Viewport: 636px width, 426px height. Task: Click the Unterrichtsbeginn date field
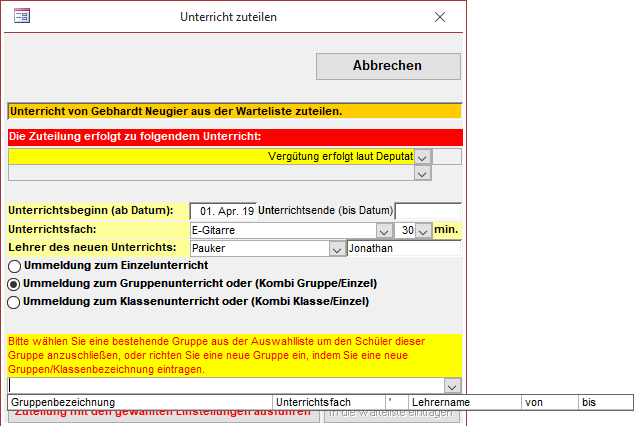tap(222, 211)
